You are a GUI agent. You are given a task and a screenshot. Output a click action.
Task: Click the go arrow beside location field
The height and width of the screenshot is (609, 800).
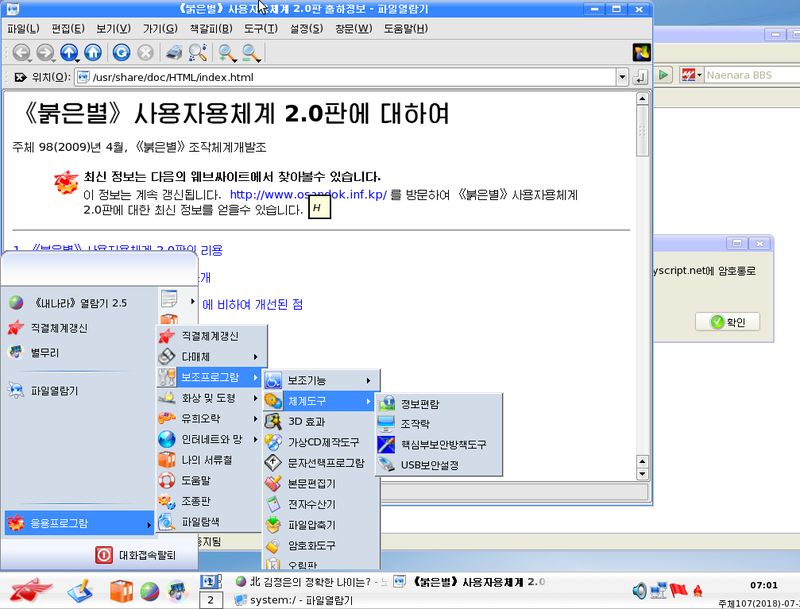coord(640,77)
